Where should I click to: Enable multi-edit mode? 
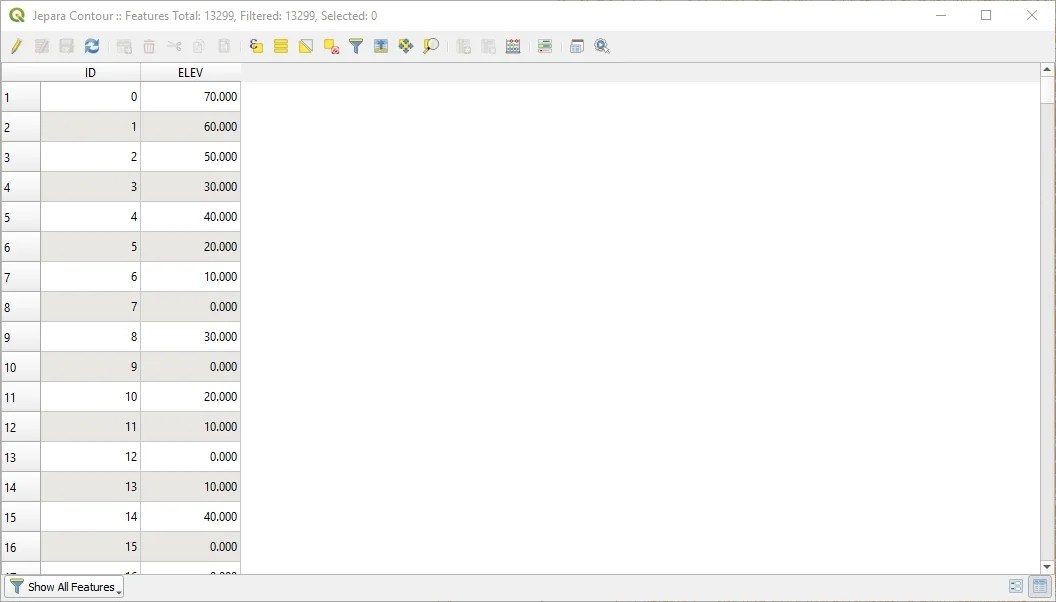click(x=41, y=45)
